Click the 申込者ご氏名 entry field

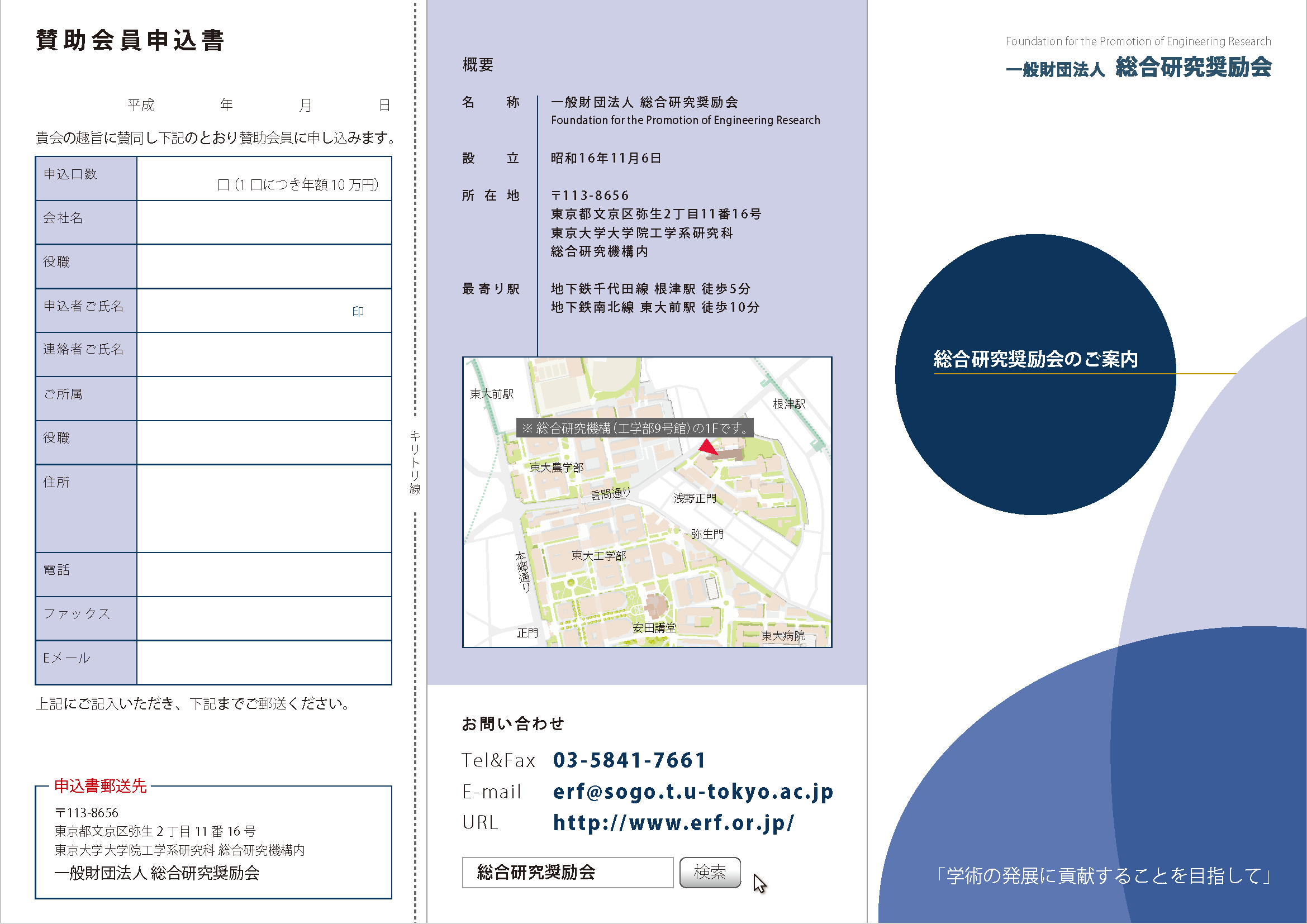click(x=264, y=311)
